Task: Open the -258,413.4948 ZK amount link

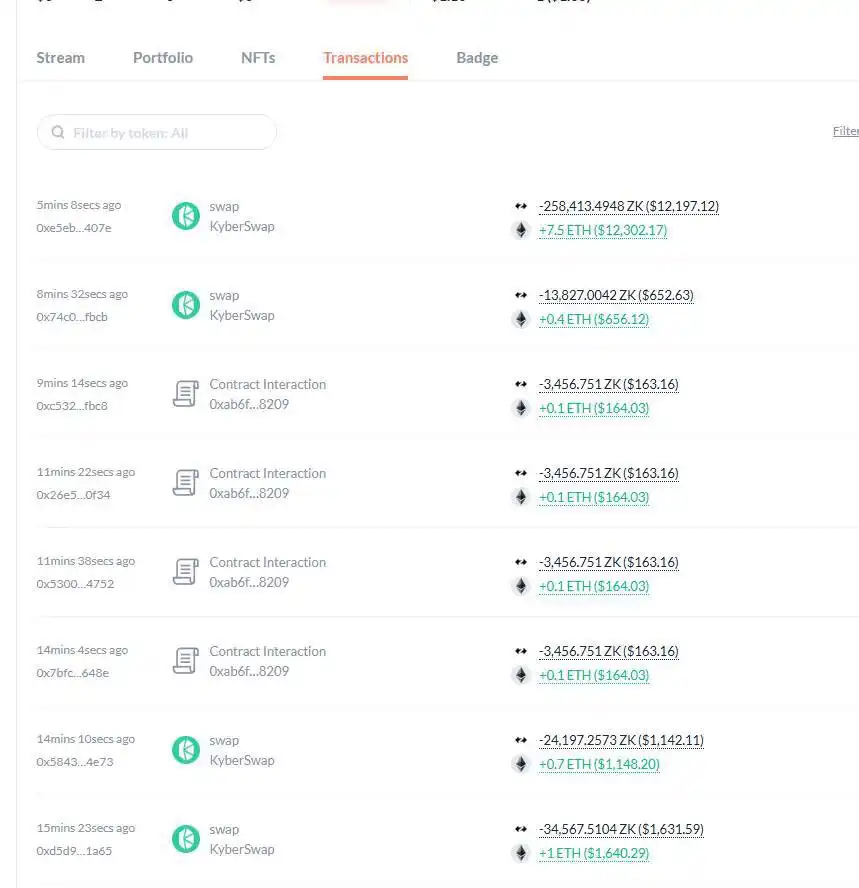Action: pos(628,207)
